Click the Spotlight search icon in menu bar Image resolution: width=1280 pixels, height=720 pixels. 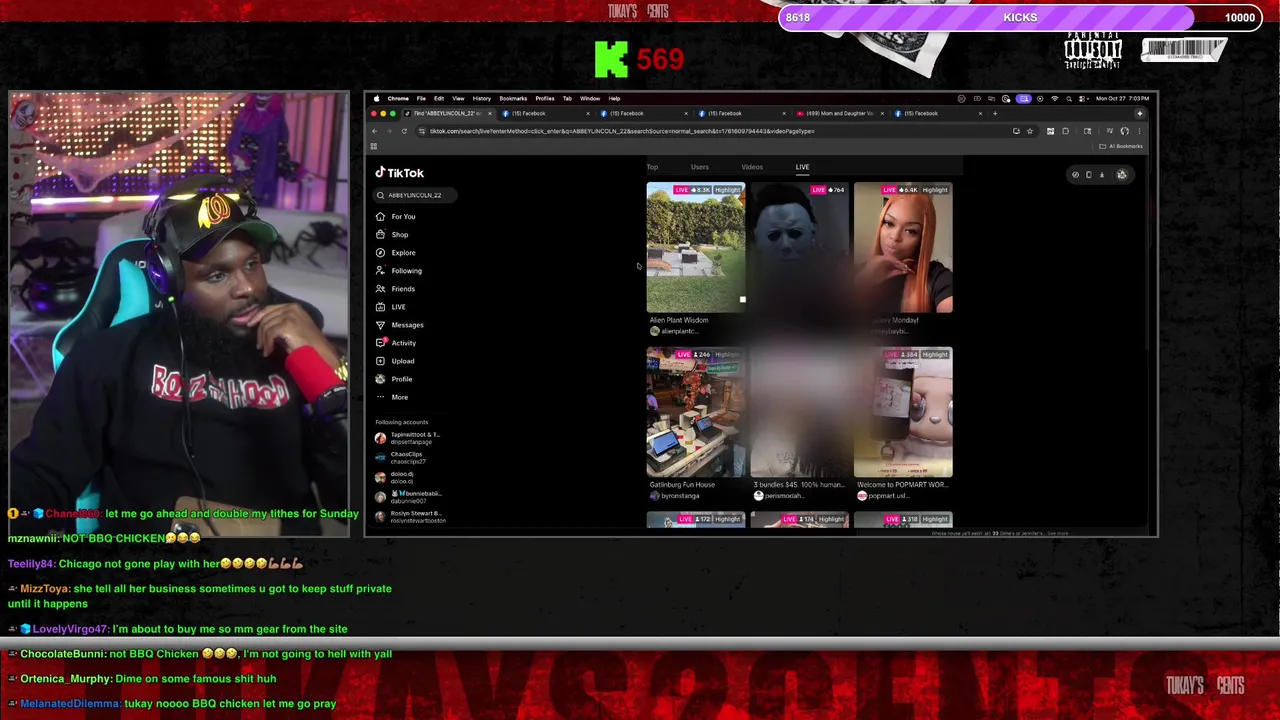[x=1069, y=98]
